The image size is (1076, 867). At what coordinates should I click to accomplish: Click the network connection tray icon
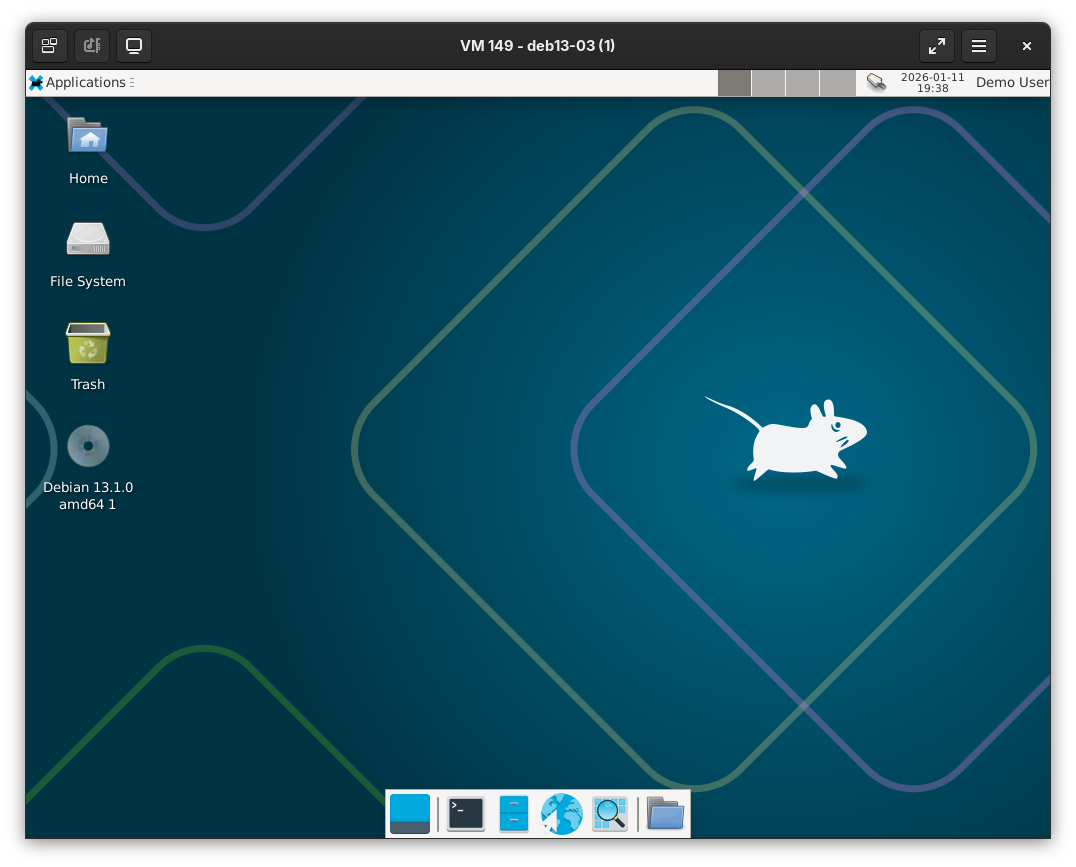pos(876,83)
